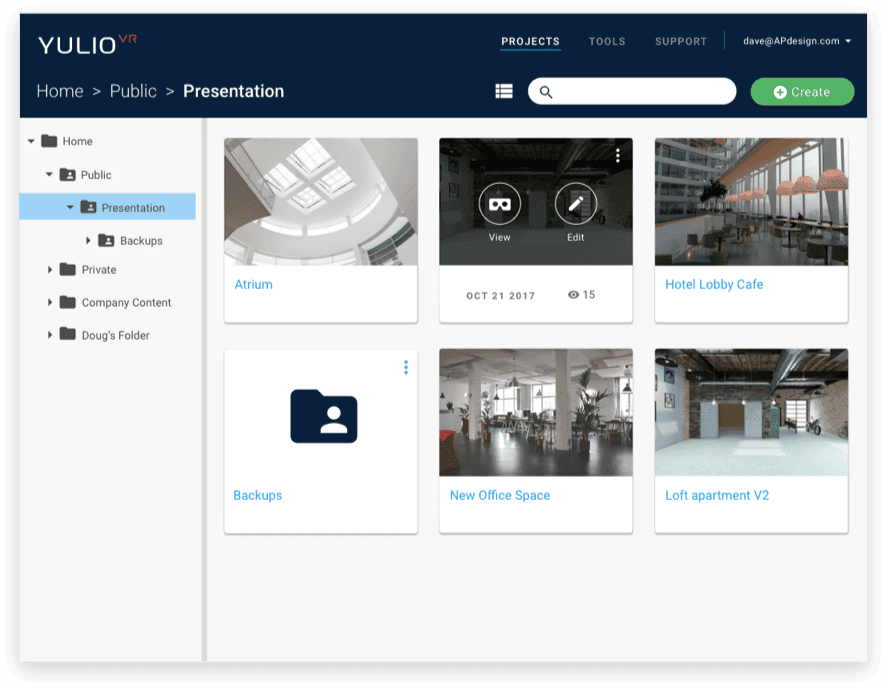
Task: Collapse the Home tree folder
Action: pos(31,141)
